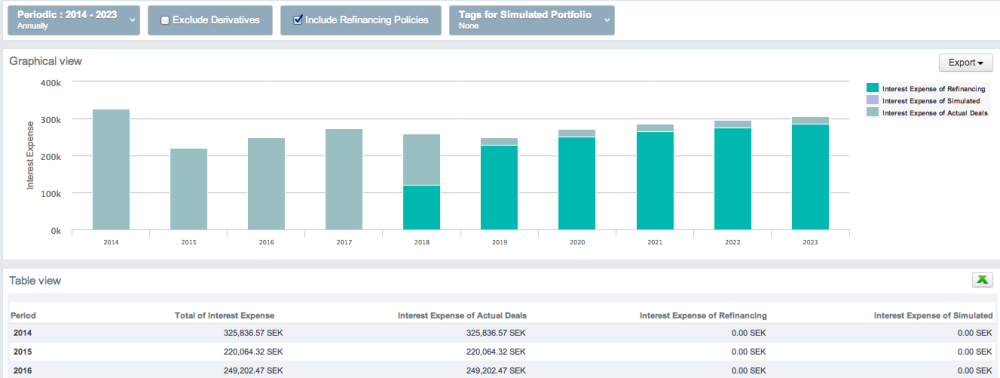Enable the Exclude Derivatives checkbox
The image size is (1000, 378).
tap(165, 20)
